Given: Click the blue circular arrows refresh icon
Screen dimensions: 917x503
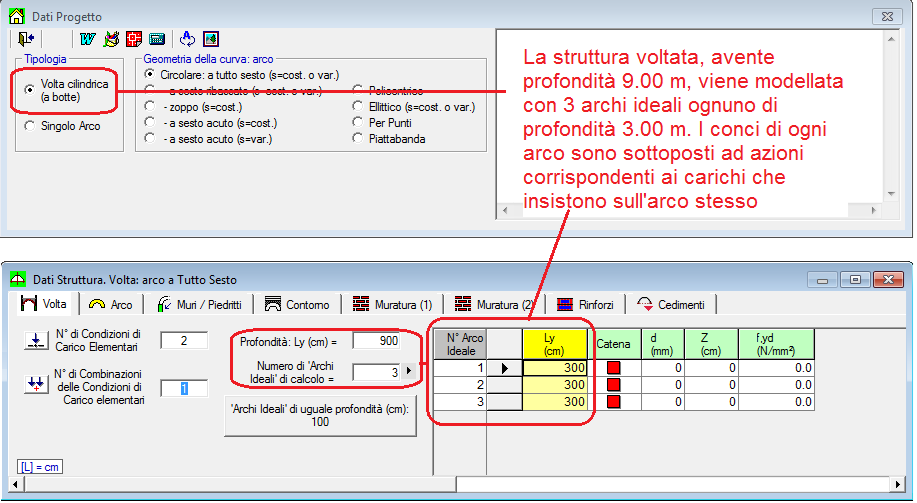Looking at the screenshot, I should (x=187, y=39).
